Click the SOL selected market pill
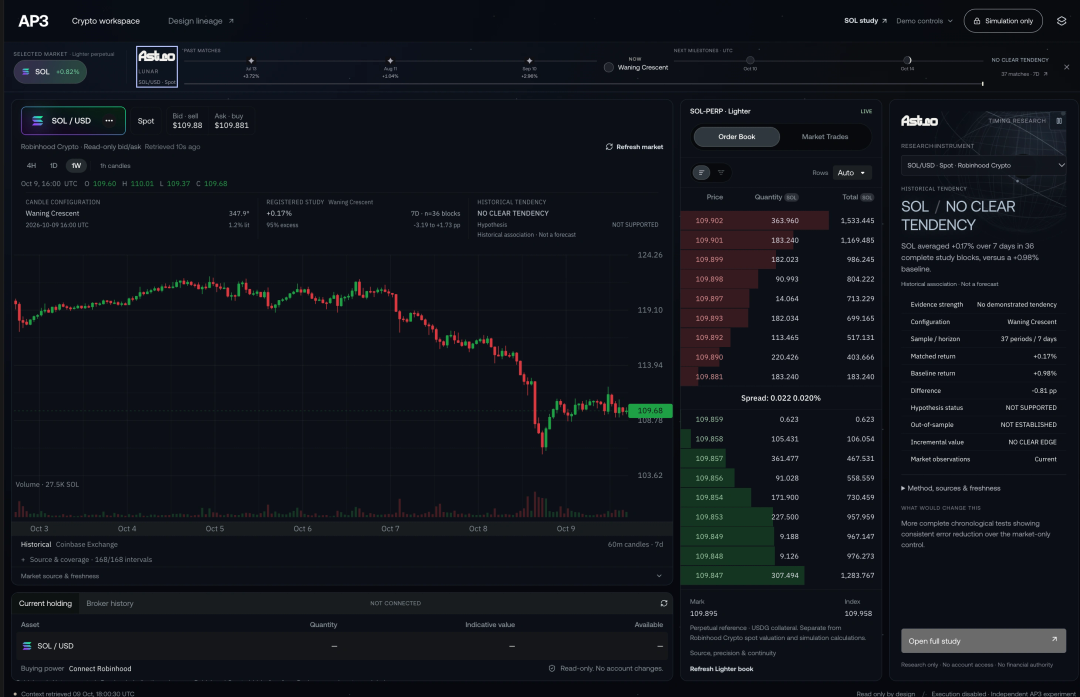 pos(50,72)
